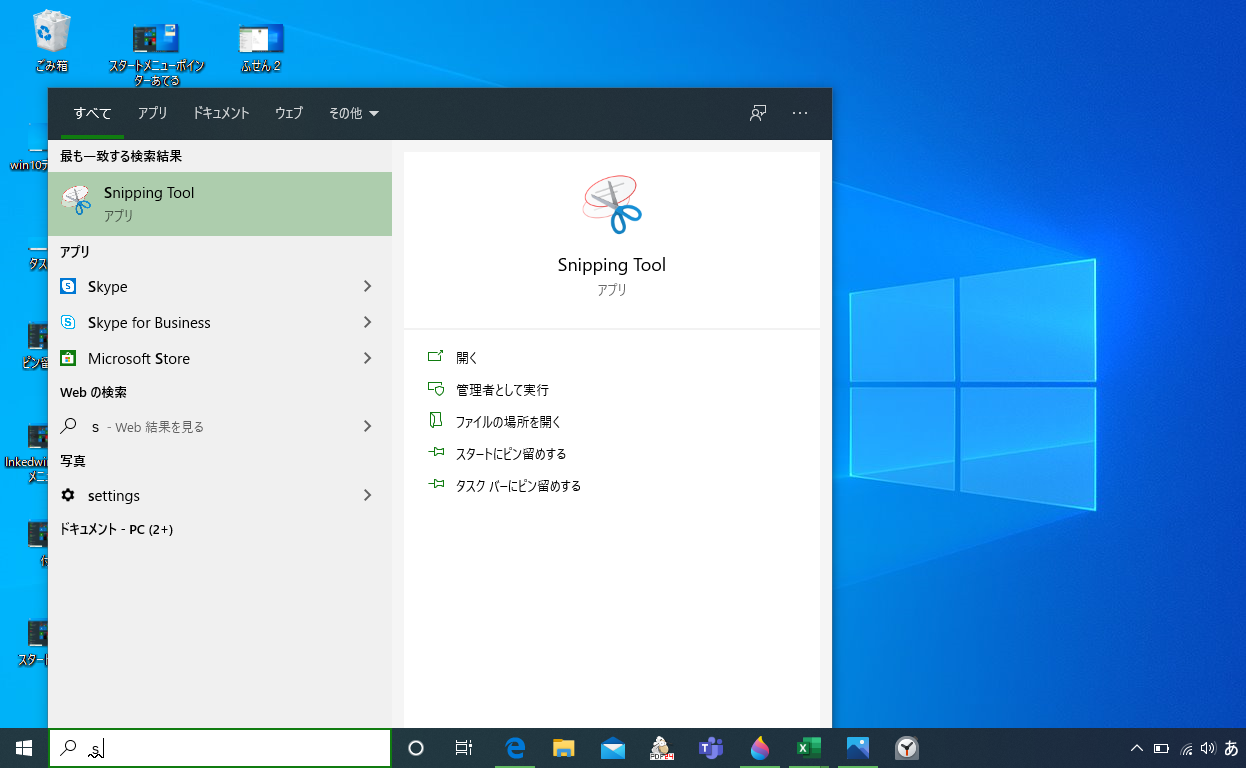Viewport: 1246px width, 768px height.
Task: Select the Microsoft Store icon
Action: pyautogui.click(x=68, y=358)
